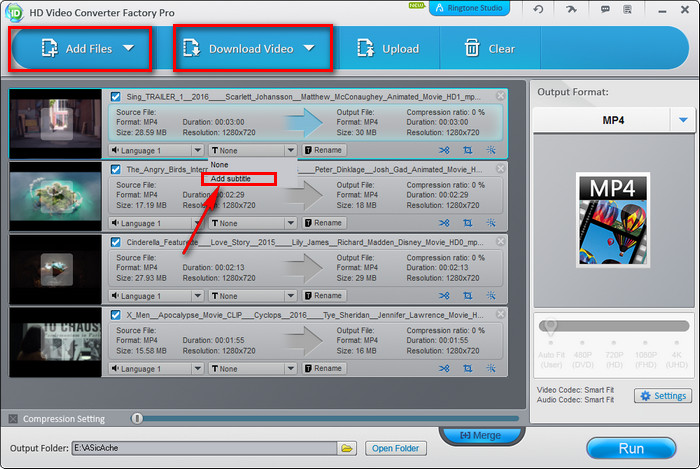Start conversion with Run button

click(x=631, y=448)
